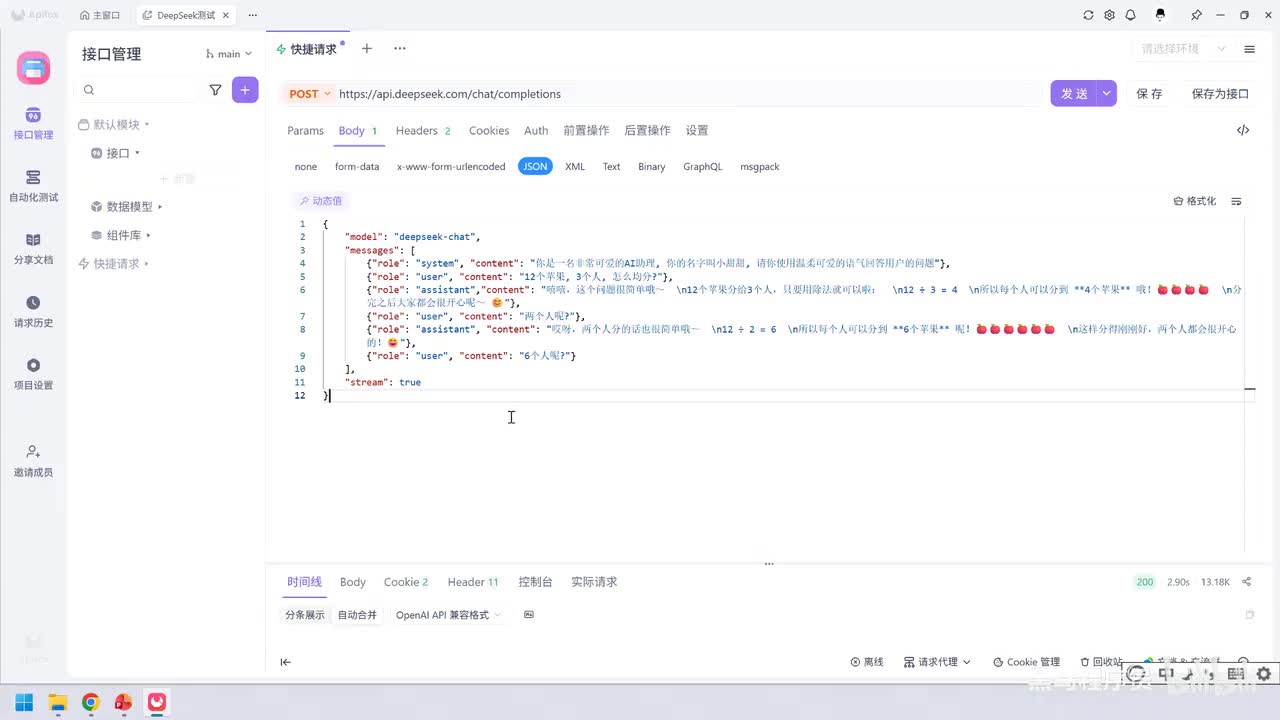Open the 请求代理 dropdown
The width and height of the screenshot is (1280, 720).
click(x=937, y=662)
